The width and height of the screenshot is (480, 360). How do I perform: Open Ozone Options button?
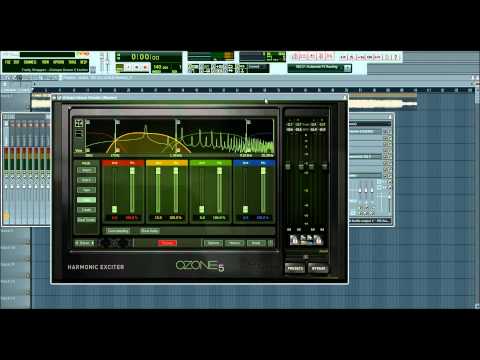point(213,243)
